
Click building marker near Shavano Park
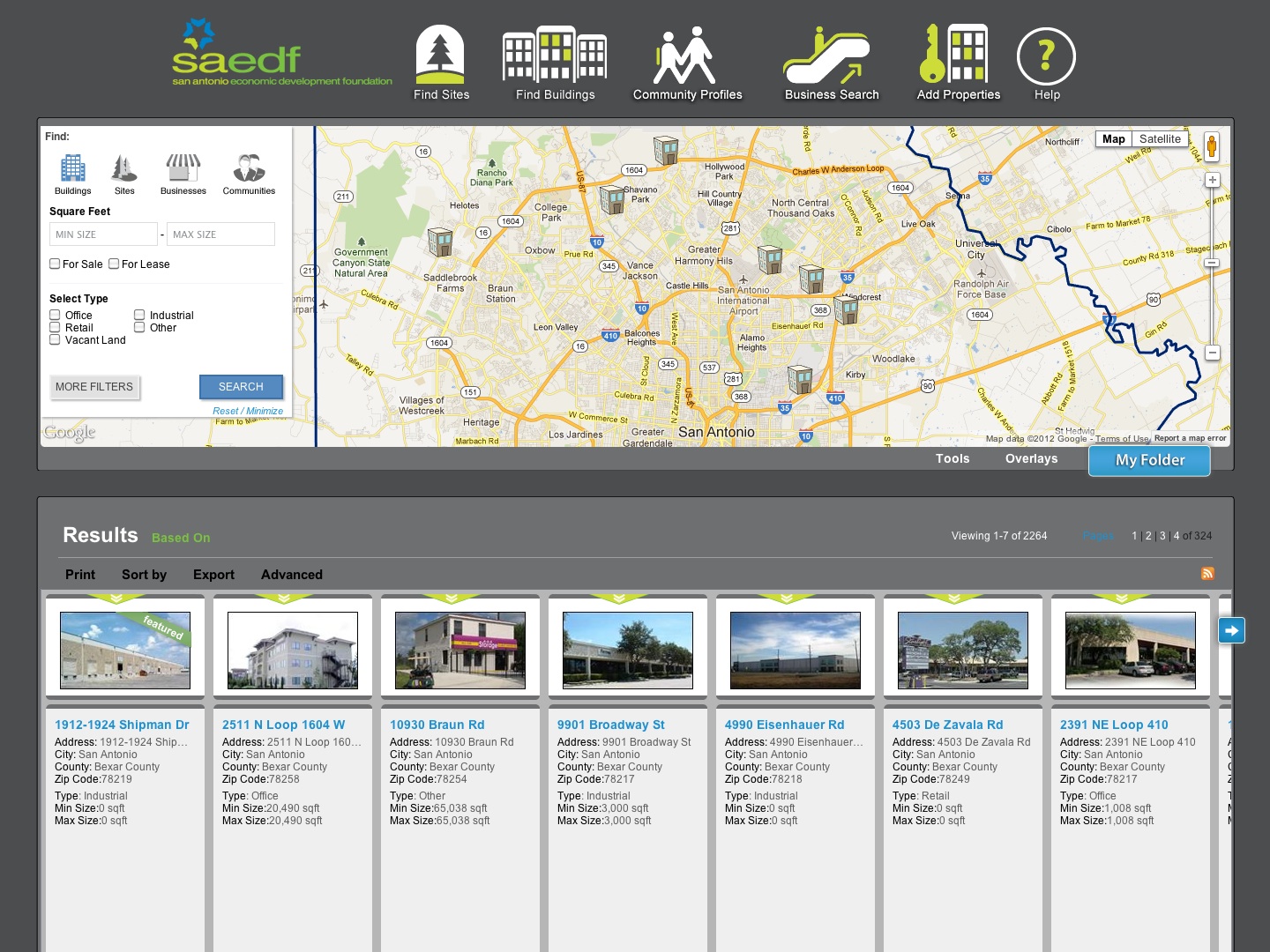(x=612, y=199)
